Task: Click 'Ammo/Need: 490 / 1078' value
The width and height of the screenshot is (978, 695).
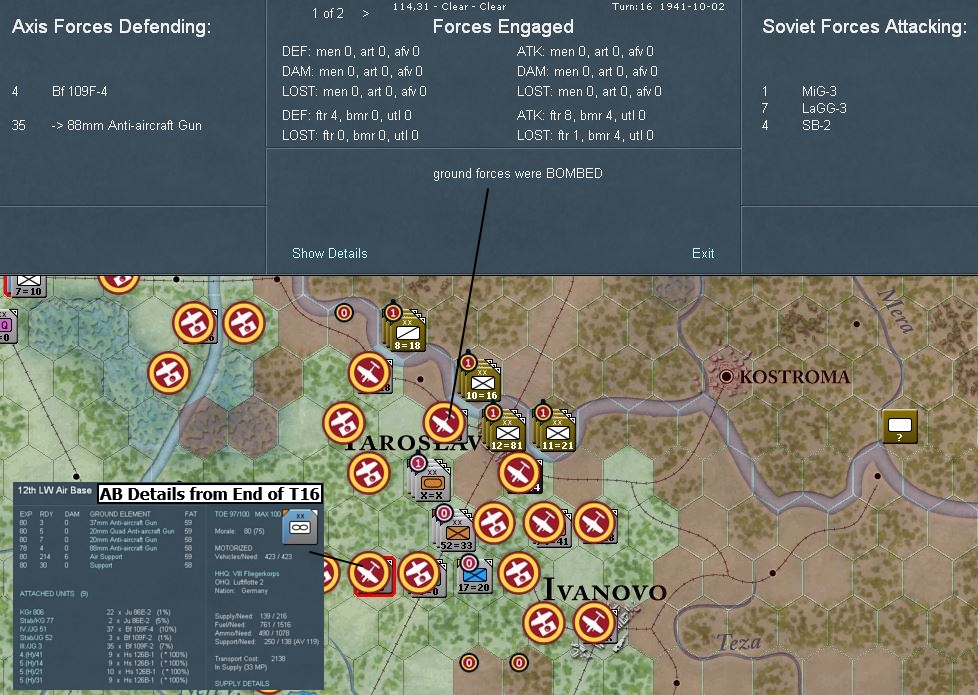Action: 252,633
